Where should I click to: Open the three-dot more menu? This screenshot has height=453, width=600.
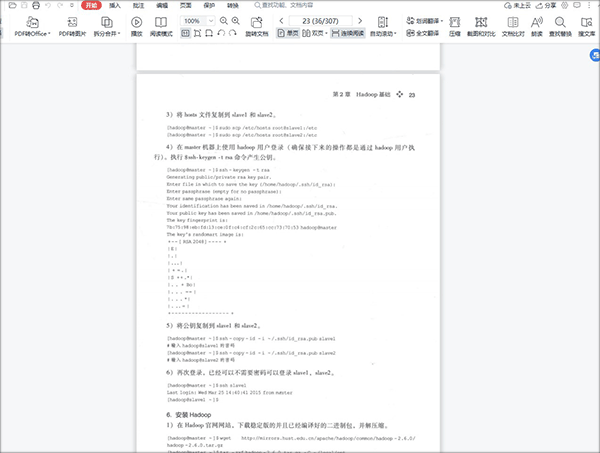click(589, 5)
